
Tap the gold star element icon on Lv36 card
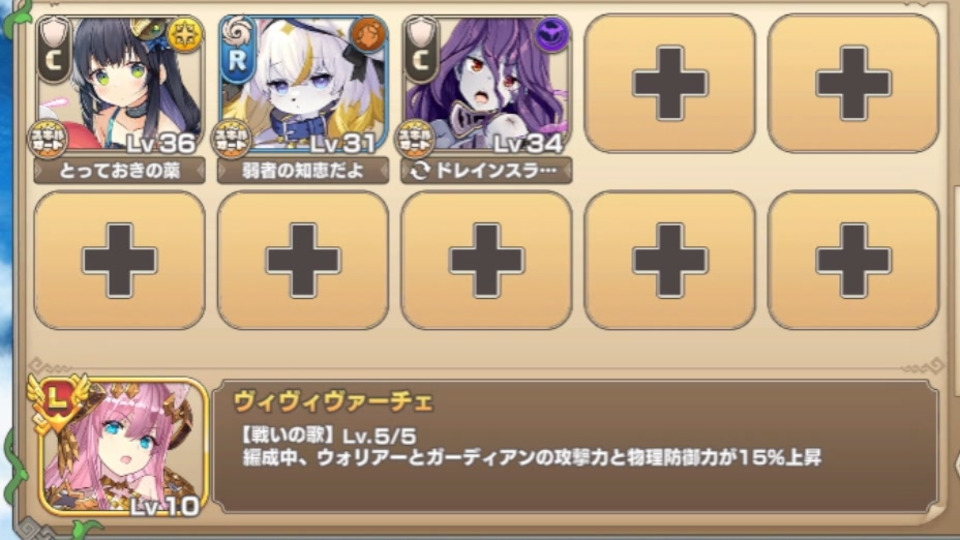[x=185, y=34]
